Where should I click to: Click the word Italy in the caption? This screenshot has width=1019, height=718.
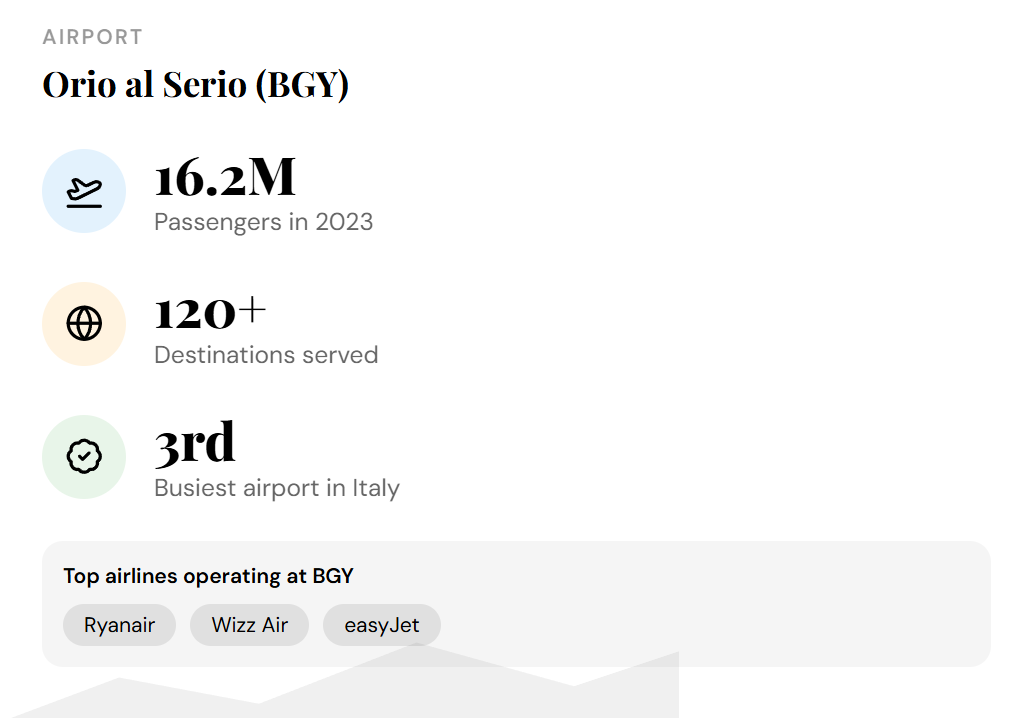tap(375, 488)
